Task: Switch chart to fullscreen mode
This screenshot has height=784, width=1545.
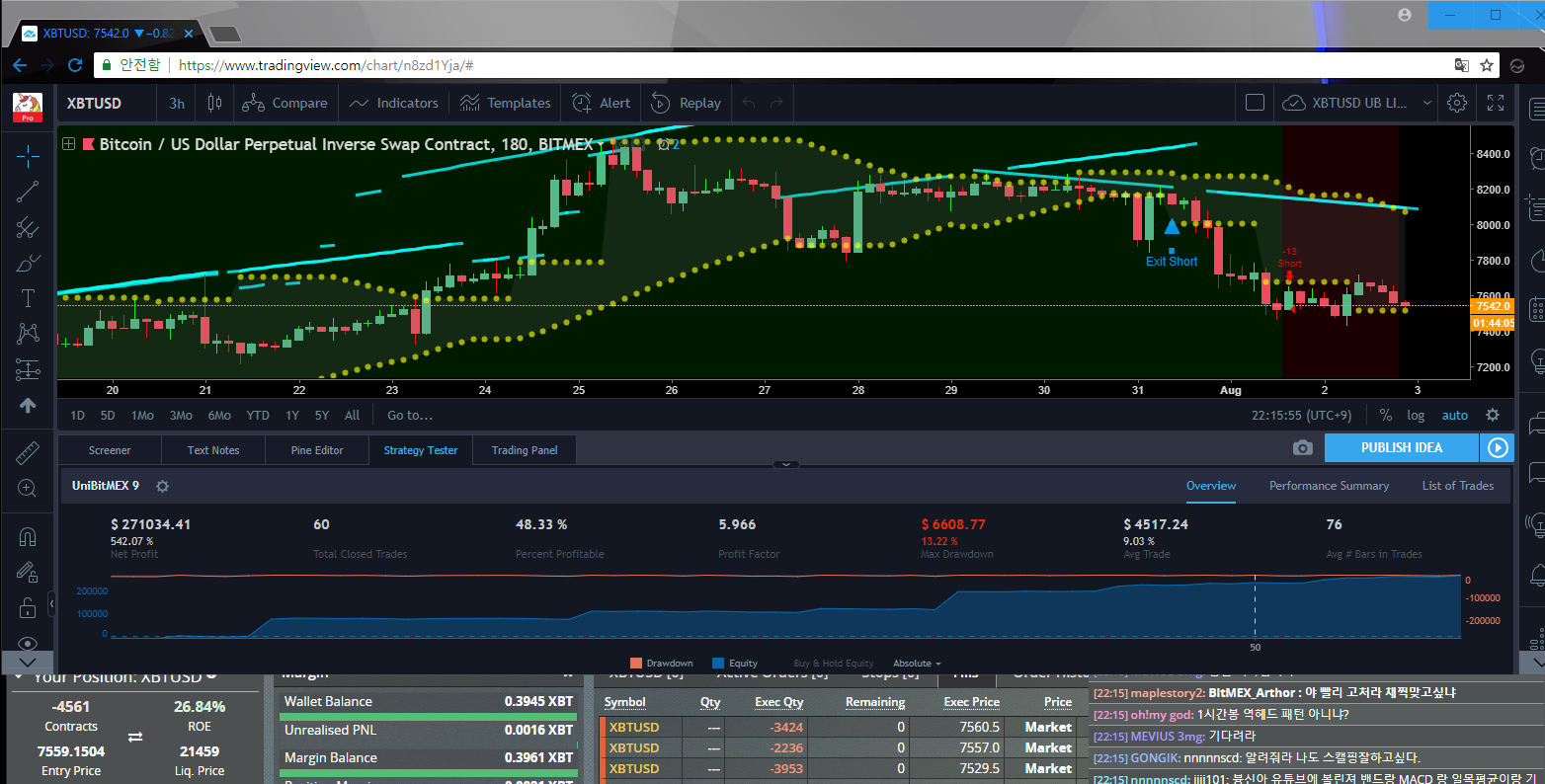Action: (x=1496, y=103)
